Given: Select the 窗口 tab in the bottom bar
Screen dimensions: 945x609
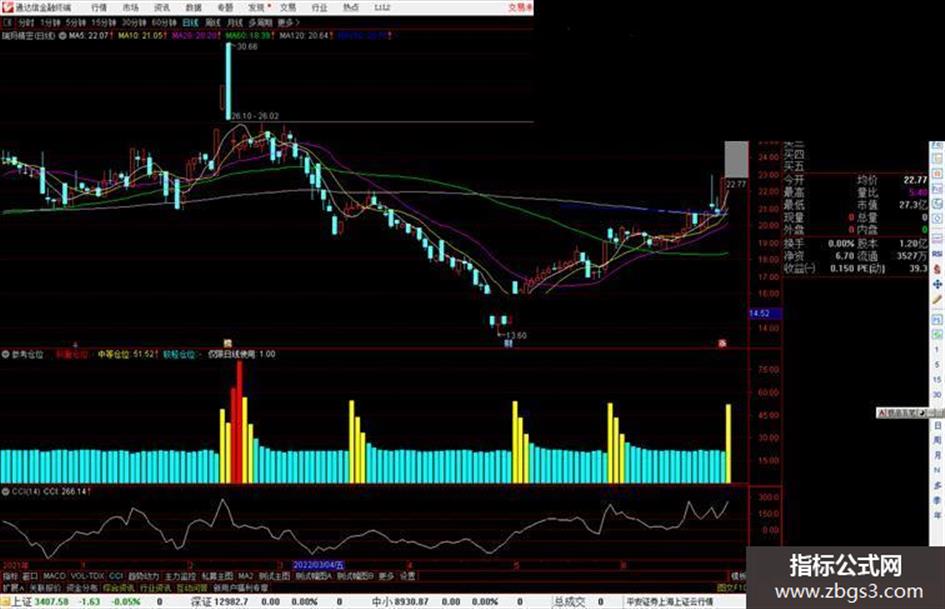Looking at the screenshot, I should click(30, 576).
